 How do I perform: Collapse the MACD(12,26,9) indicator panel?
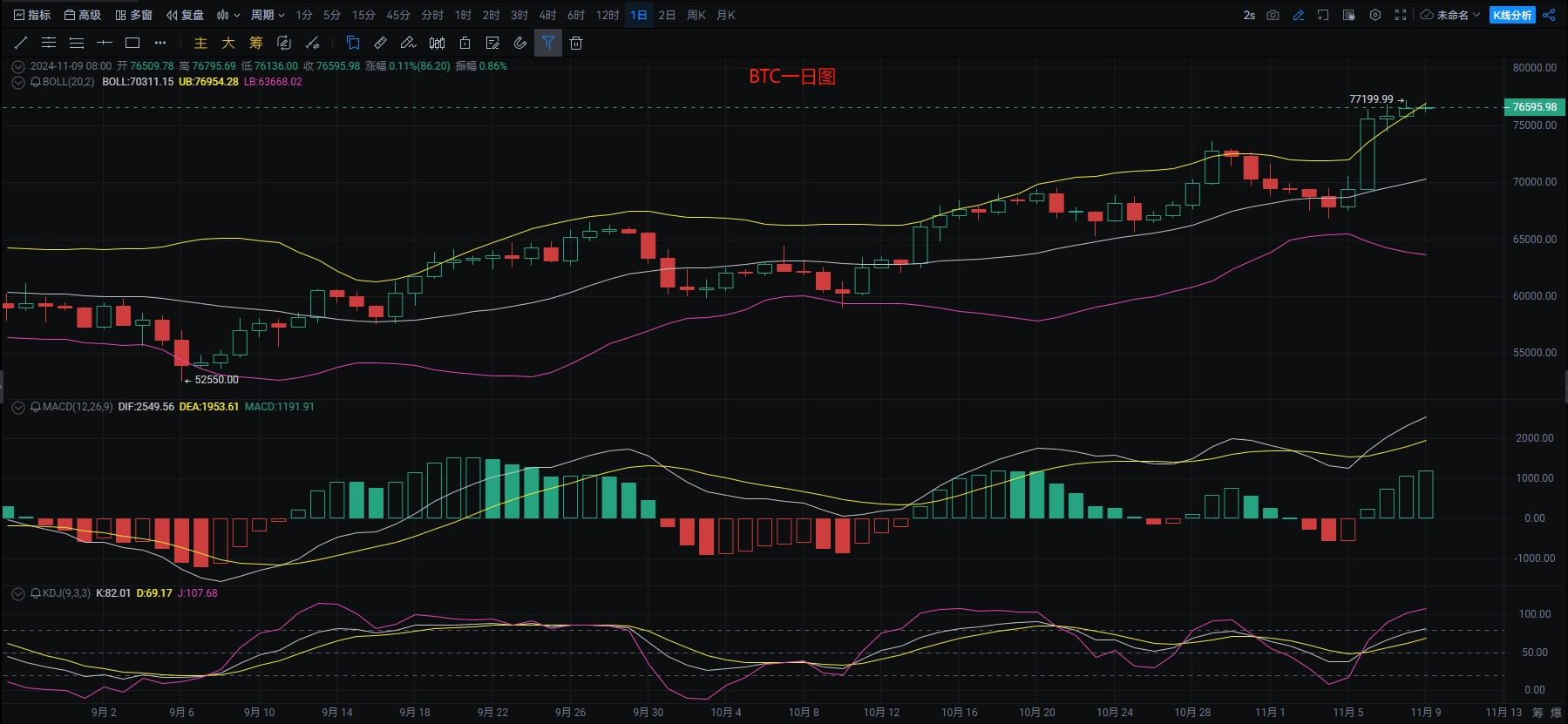tap(18, 407)
